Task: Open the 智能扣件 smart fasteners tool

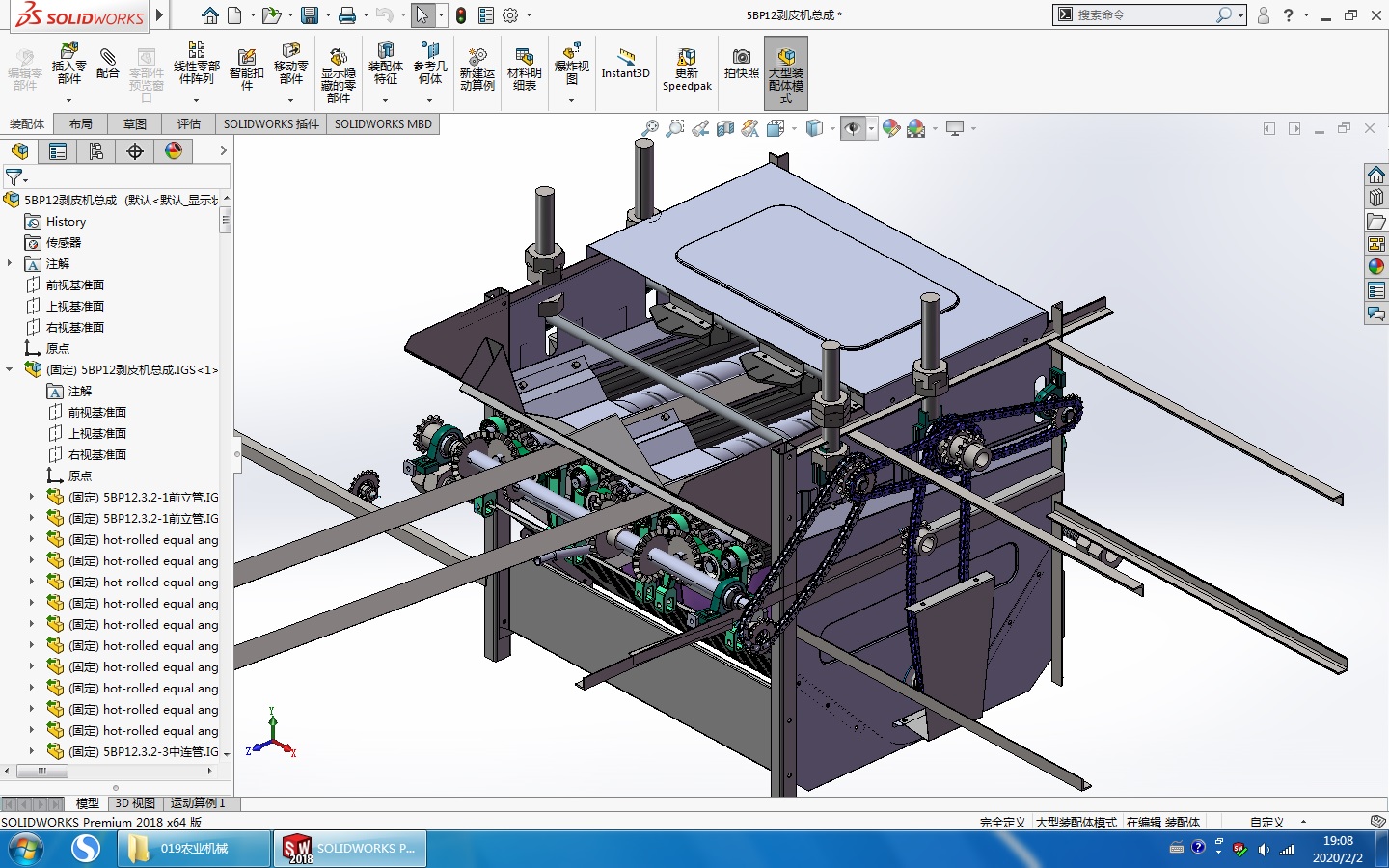Action: (246, 69)
